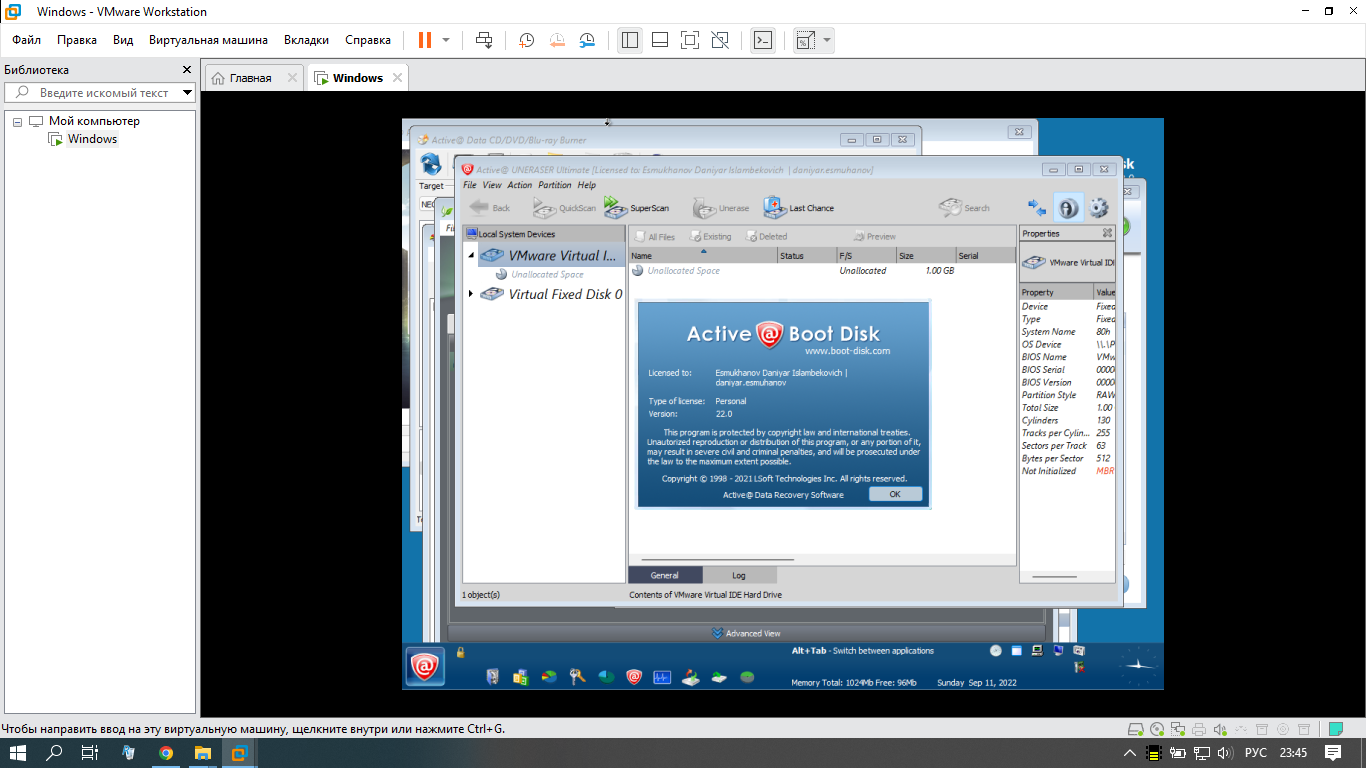This screenshot has width=1366, height=768.
Task: Click the Last Chance toolbar button
Action: pyautogui.click(x=798, y=208)
